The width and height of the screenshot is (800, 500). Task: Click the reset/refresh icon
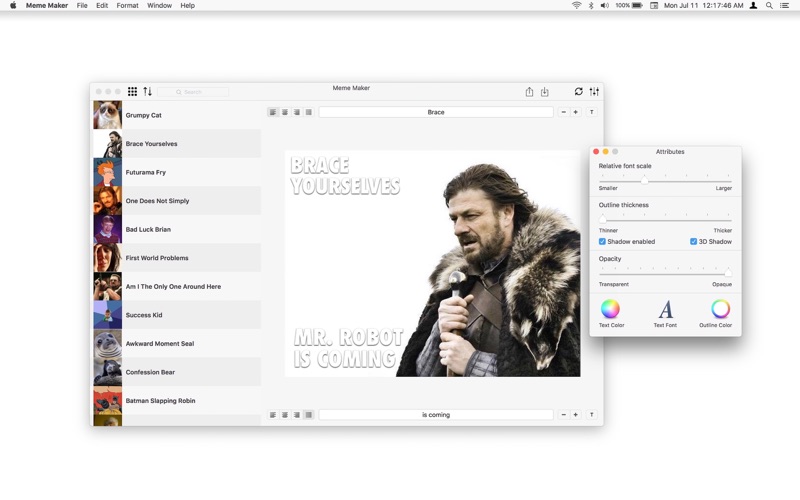pos(579,91)
